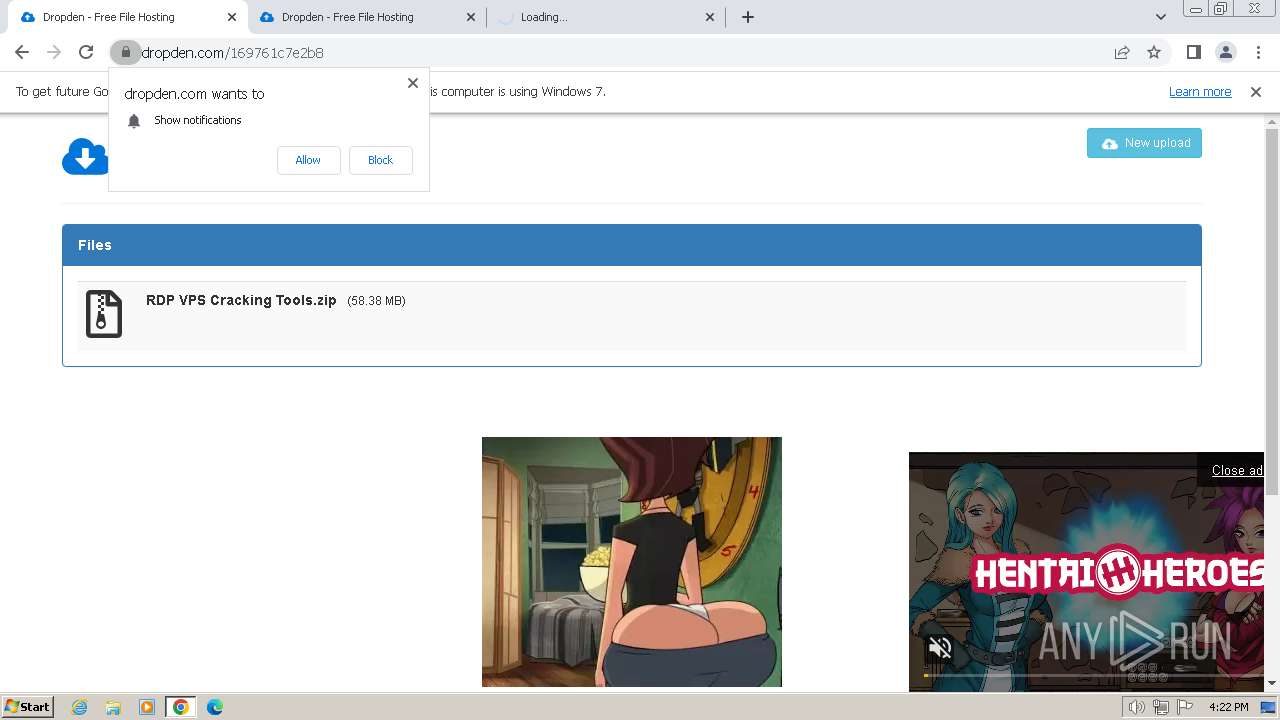1280x720 pixels.
Task: Open Windows Media Player from taskbar
Action: [x=147, y=707]
